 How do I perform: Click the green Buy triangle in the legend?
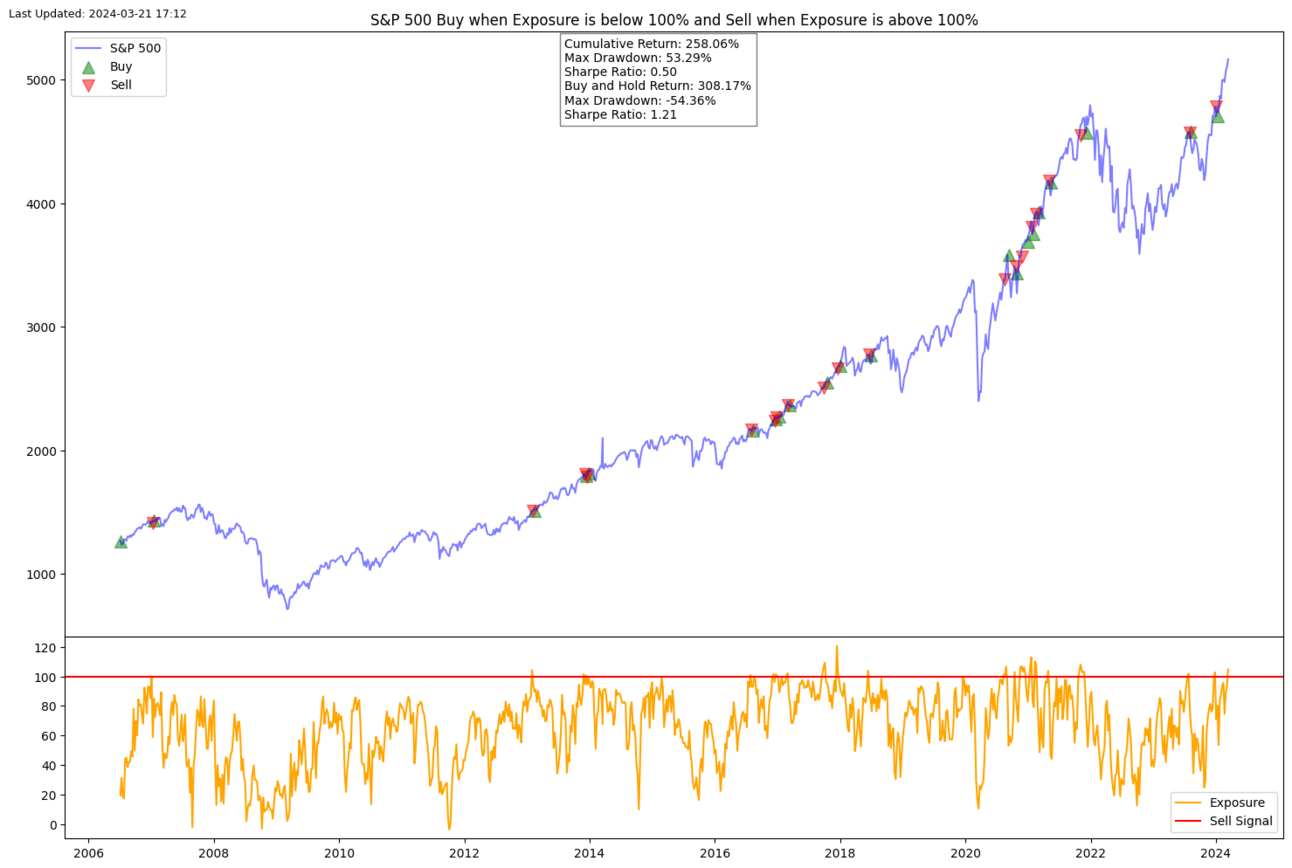(88, 67)
